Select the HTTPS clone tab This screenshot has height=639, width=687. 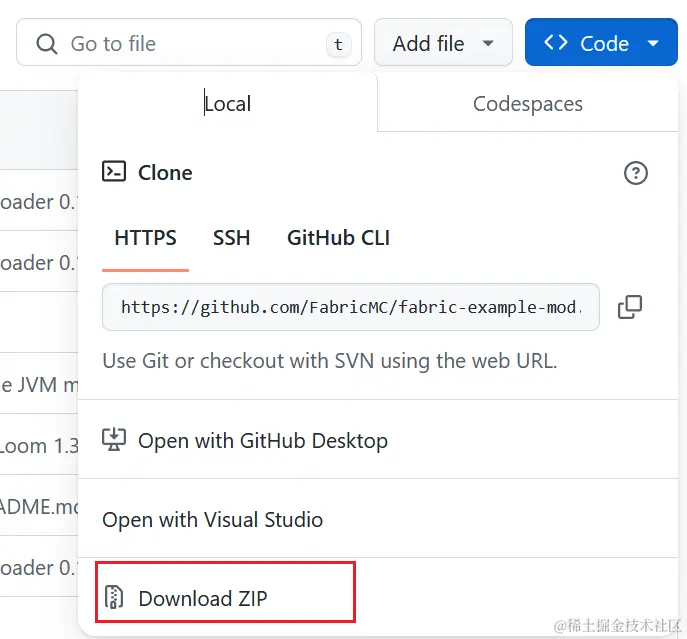[x=145, y=238]
